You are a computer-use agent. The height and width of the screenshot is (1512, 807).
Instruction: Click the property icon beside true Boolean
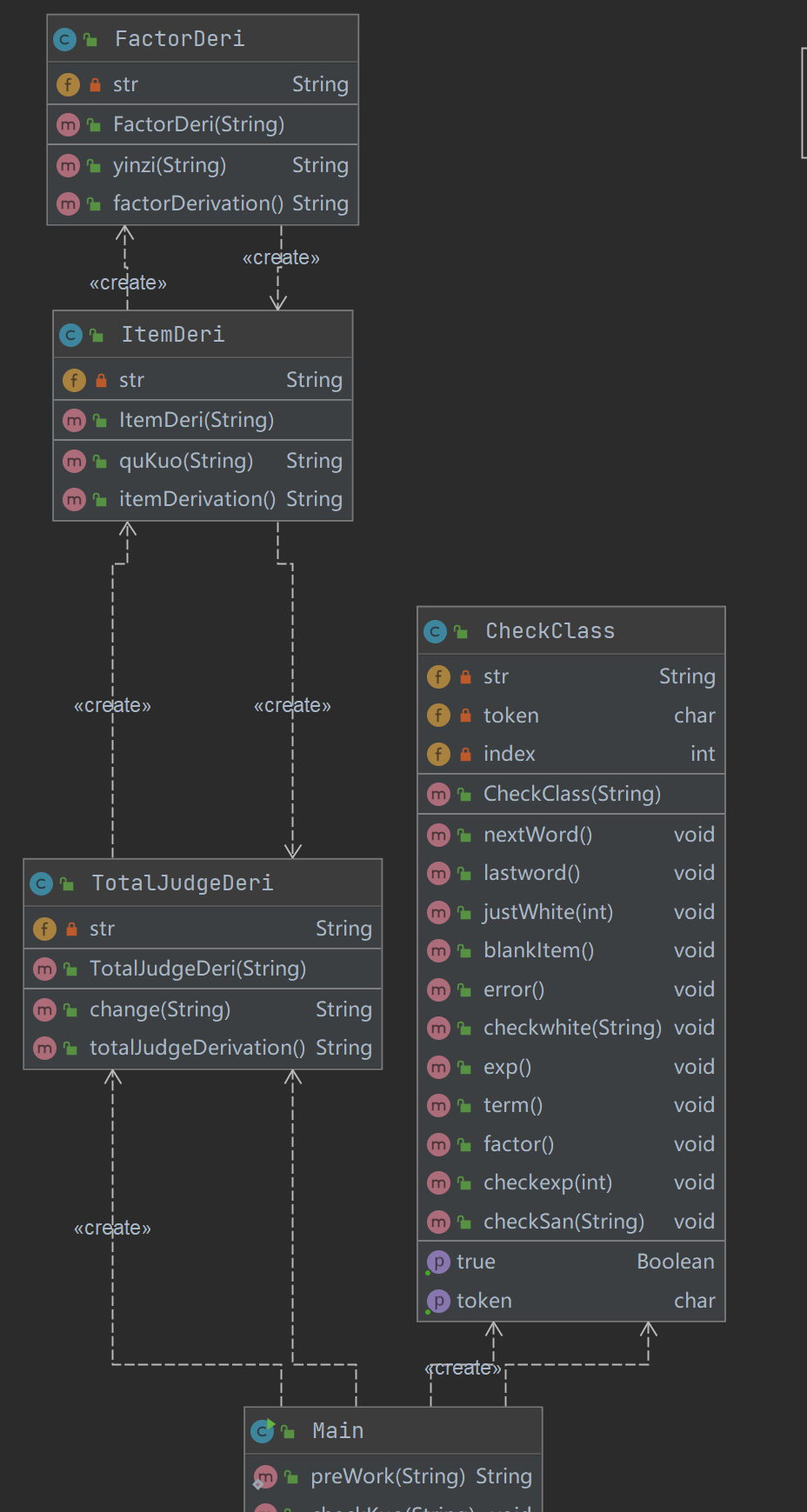pos(437,1262)
